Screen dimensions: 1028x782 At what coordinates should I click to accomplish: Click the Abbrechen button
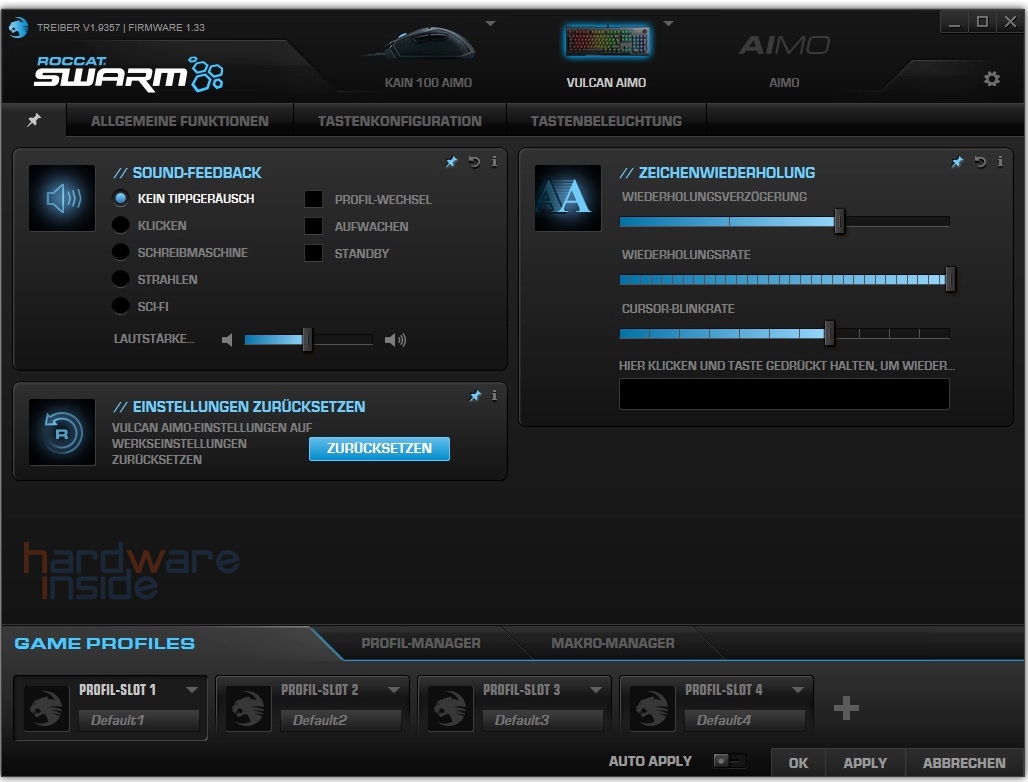click(x=964, y=762)
